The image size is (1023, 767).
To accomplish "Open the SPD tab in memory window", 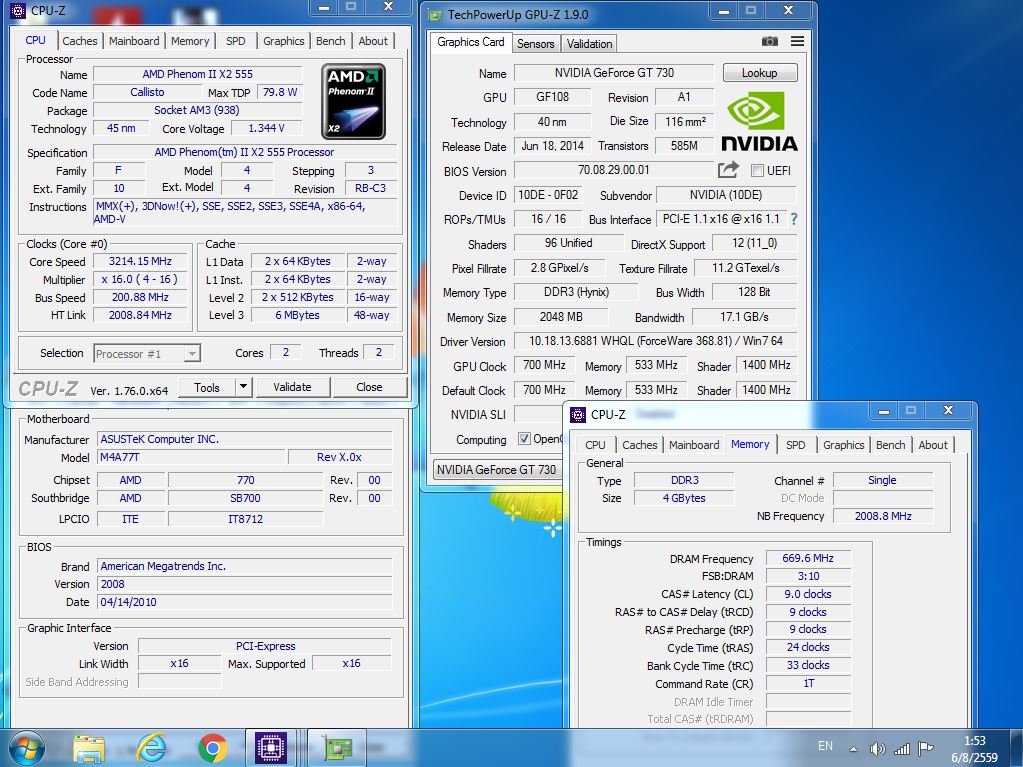I will point(795,445).
